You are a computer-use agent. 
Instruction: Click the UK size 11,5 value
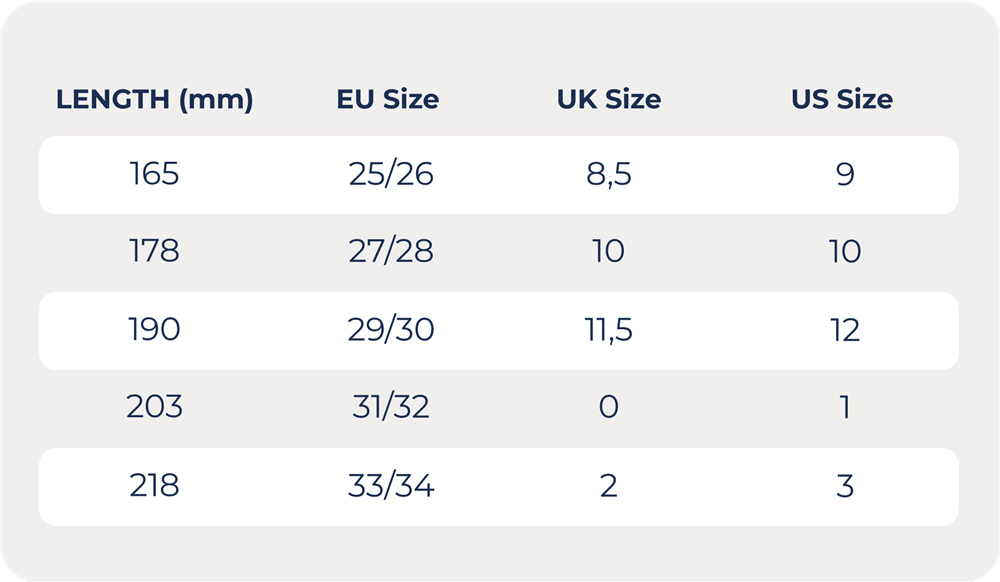[609, 330]
